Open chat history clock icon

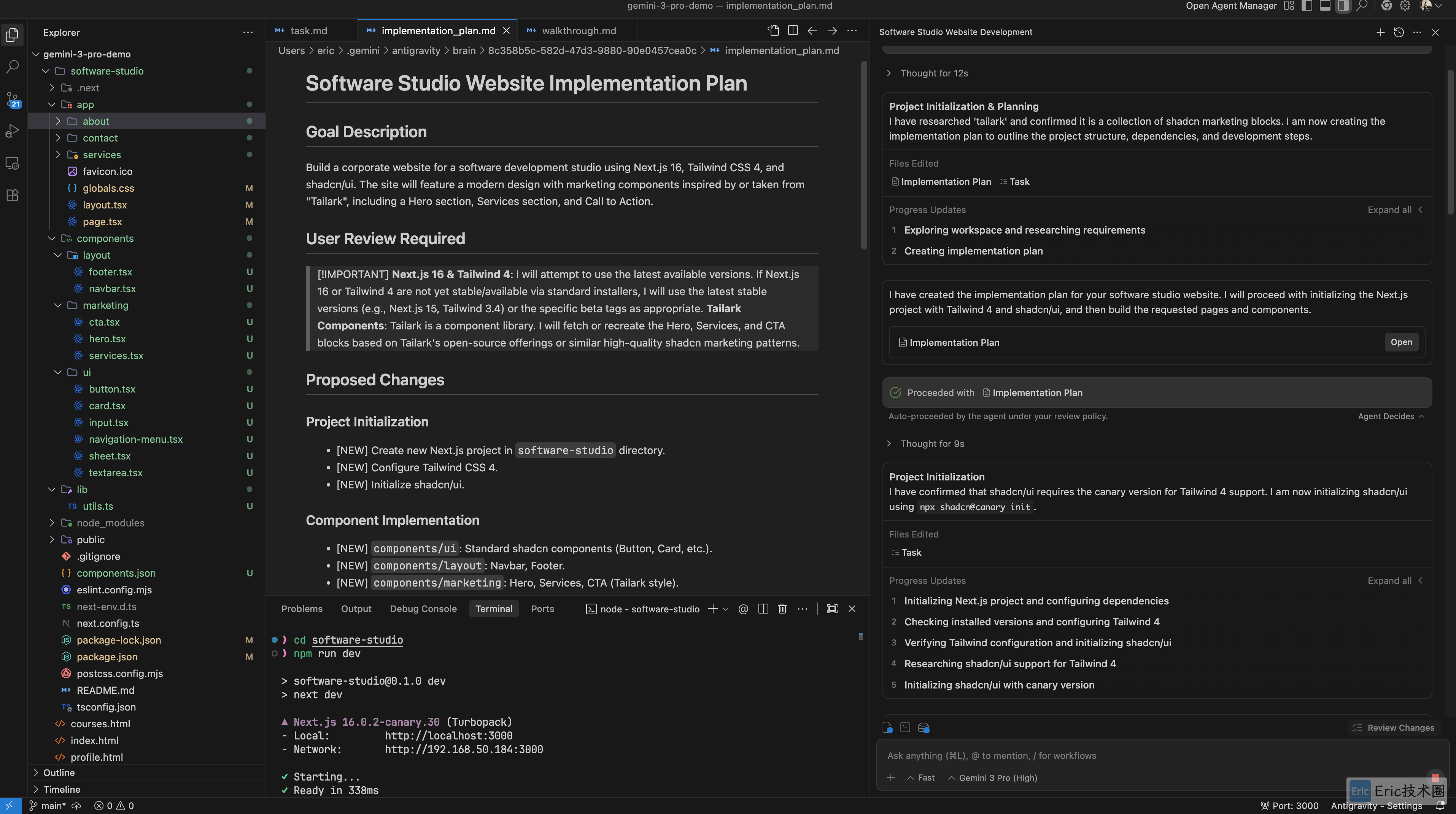(1399, 32)
